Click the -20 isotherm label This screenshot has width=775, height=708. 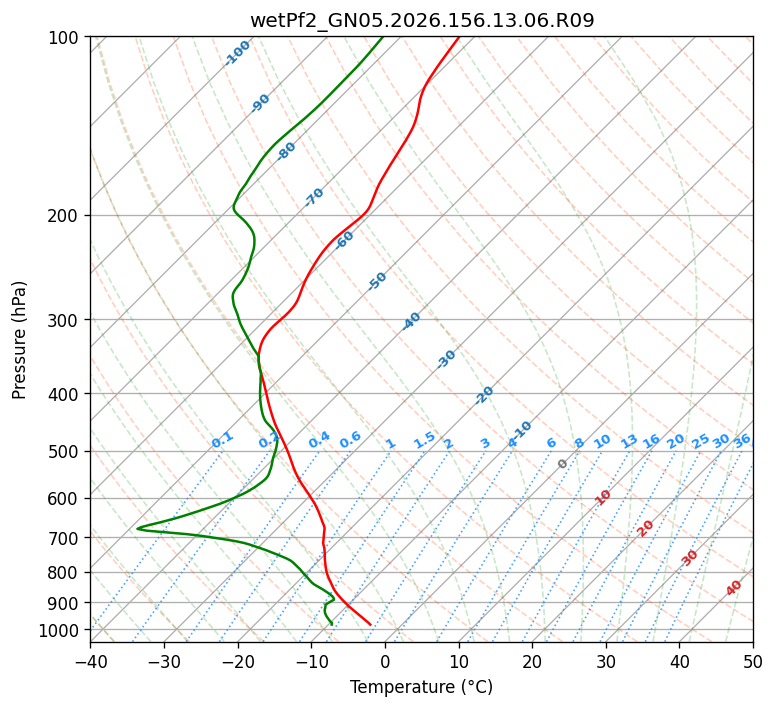484,395
